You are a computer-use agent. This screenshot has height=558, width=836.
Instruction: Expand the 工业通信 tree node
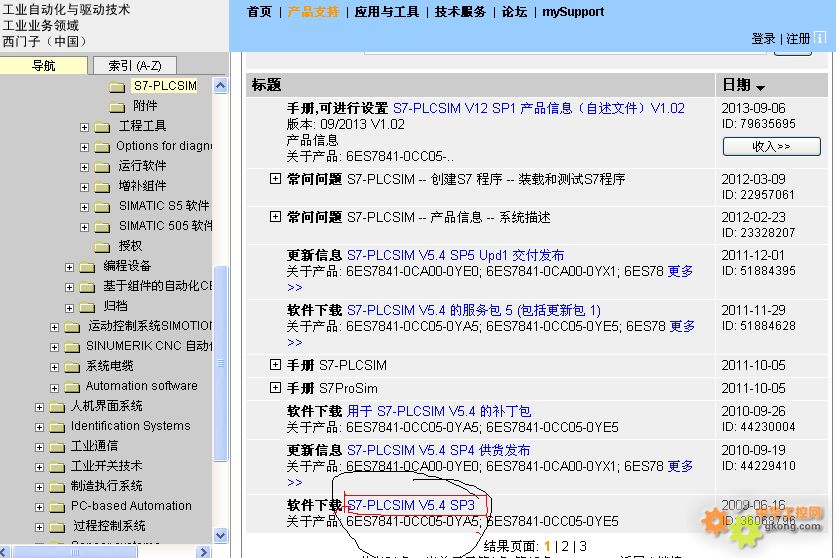point(39,447)
